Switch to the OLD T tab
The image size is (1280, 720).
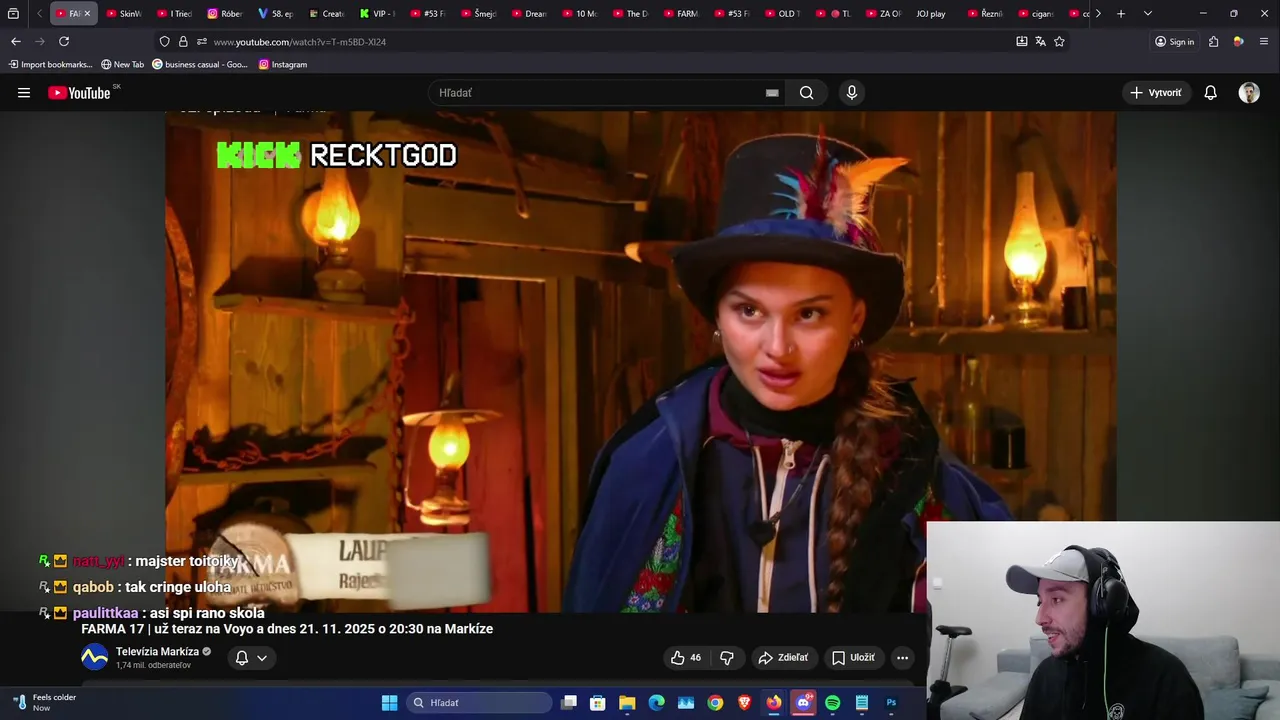click(x=783, y=14)
